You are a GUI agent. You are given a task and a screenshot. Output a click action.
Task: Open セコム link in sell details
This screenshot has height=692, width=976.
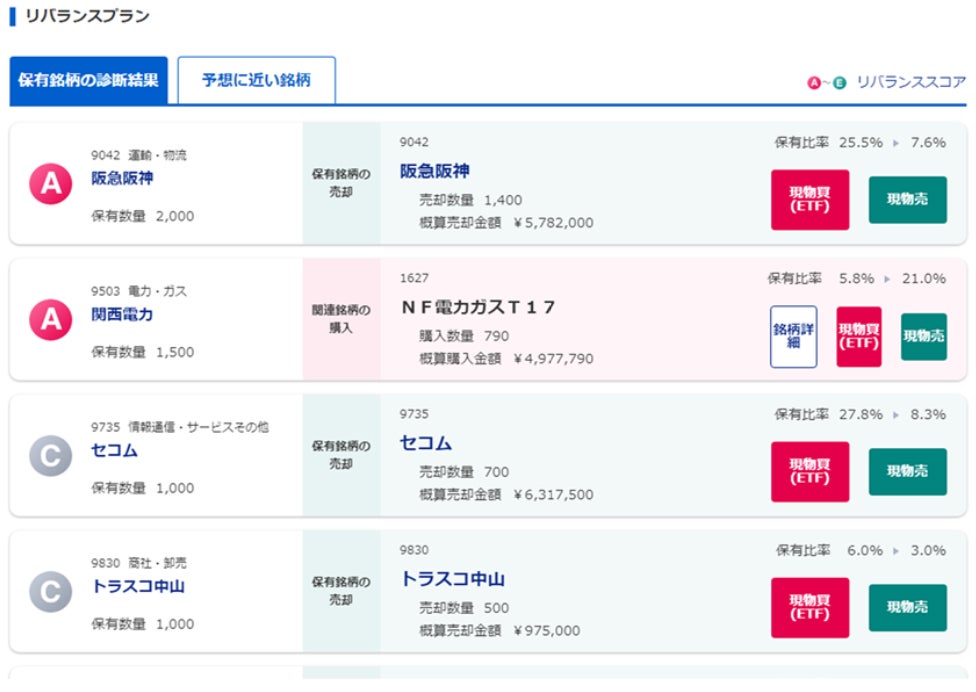tap(426, 443)
